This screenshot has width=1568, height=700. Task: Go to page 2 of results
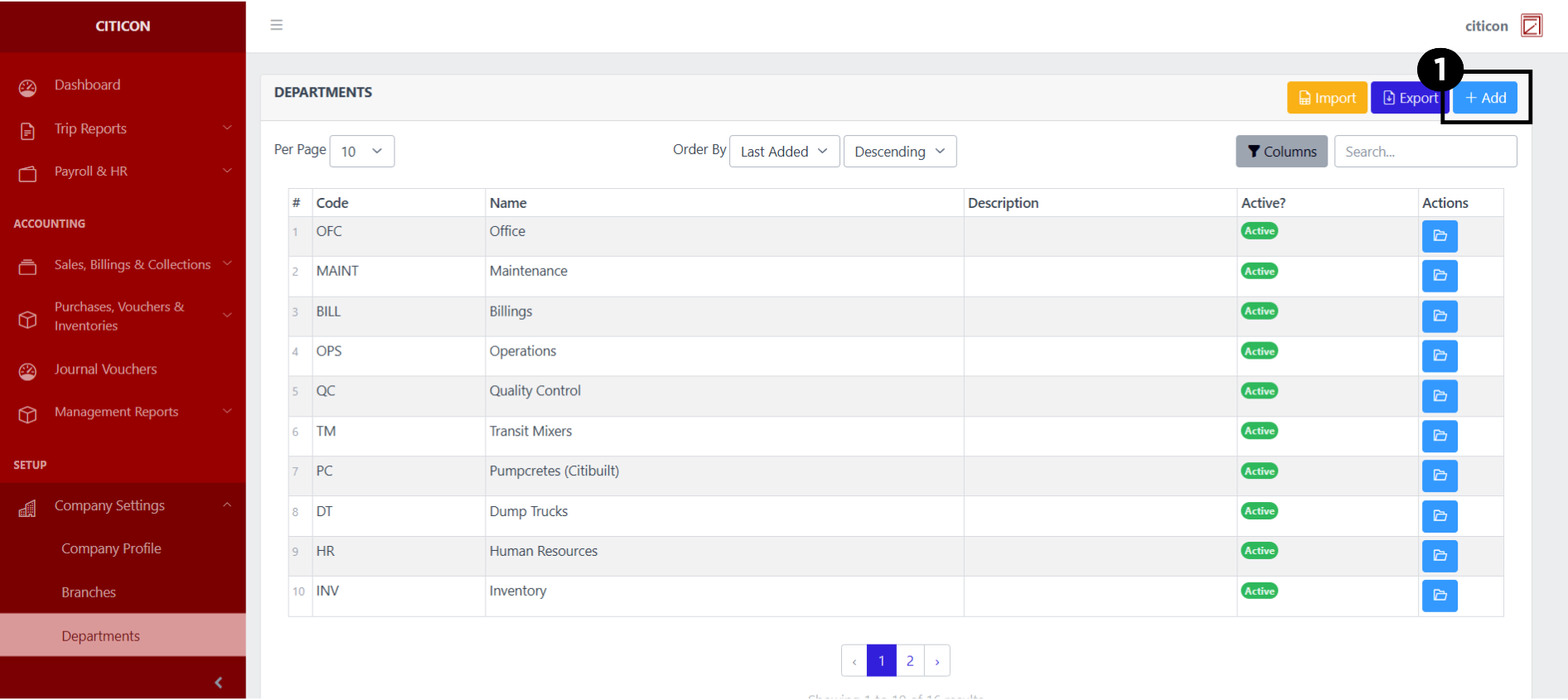(x=909, y=661)
